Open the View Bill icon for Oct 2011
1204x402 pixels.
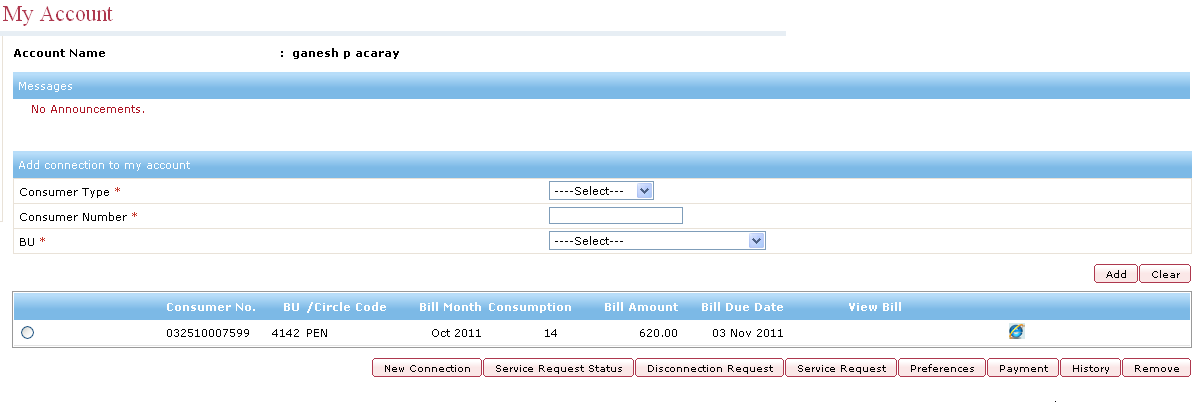click(x=1016, y=332)
